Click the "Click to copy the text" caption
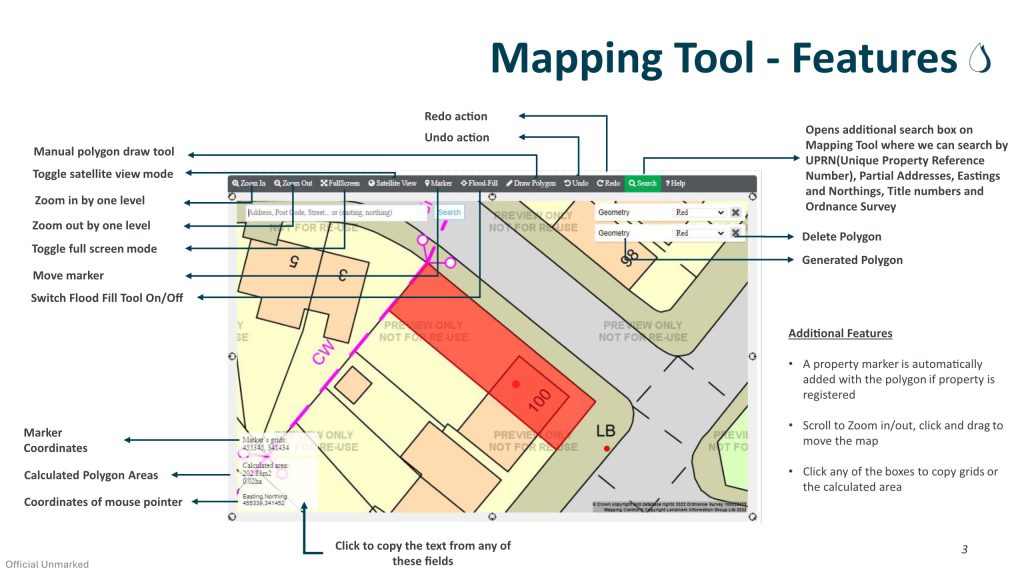This screenshot has width=1024, height=576. (423, 553)
